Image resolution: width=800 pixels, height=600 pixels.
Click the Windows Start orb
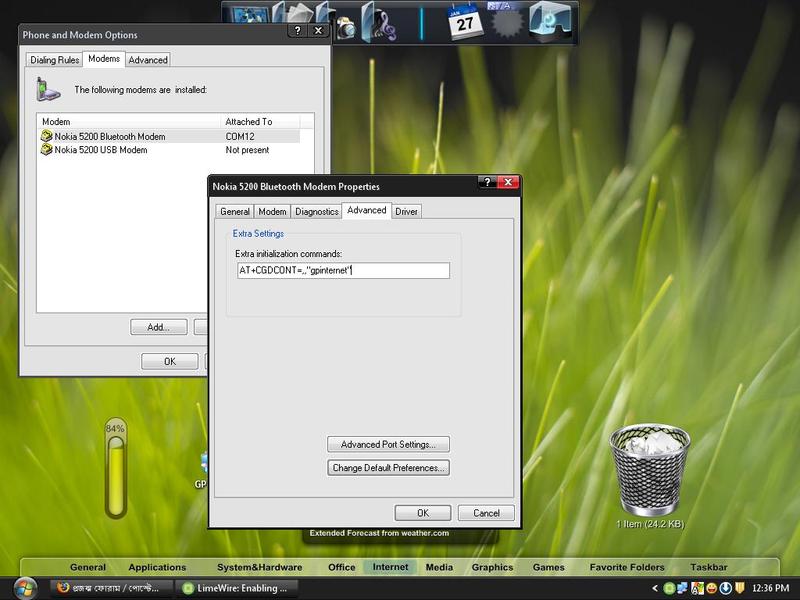coord(25,588)
